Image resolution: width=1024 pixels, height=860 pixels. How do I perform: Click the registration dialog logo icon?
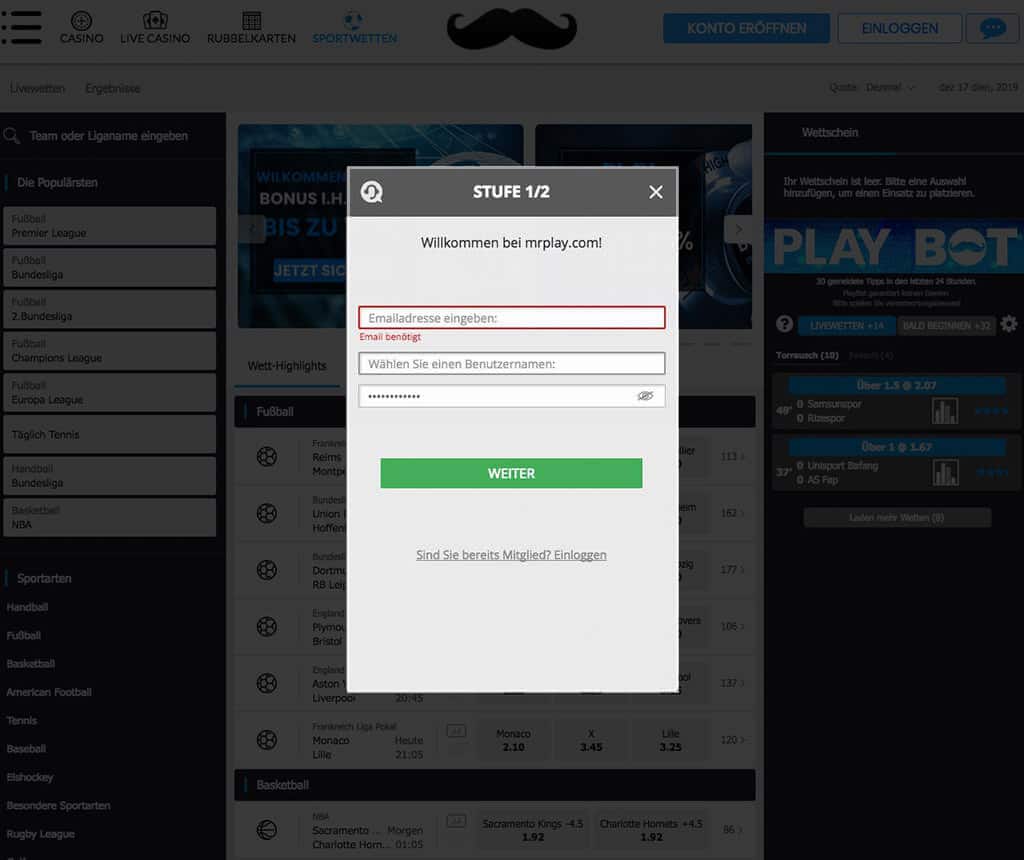coord(372,192)
